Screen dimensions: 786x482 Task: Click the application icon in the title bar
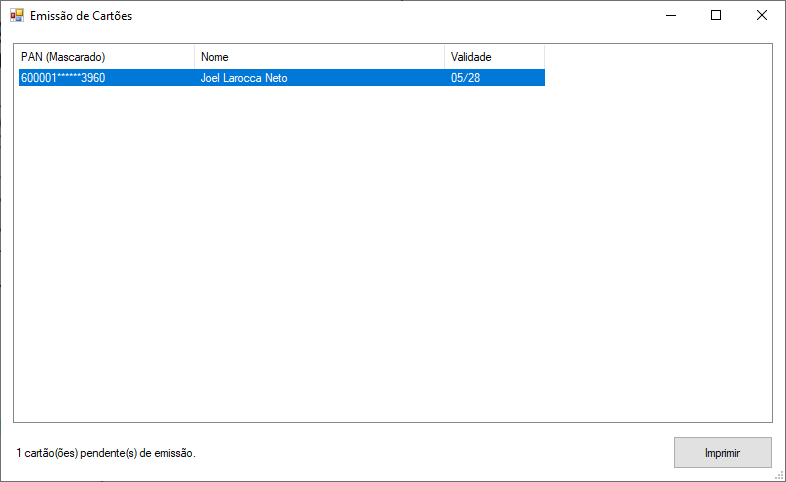point(16,16)
